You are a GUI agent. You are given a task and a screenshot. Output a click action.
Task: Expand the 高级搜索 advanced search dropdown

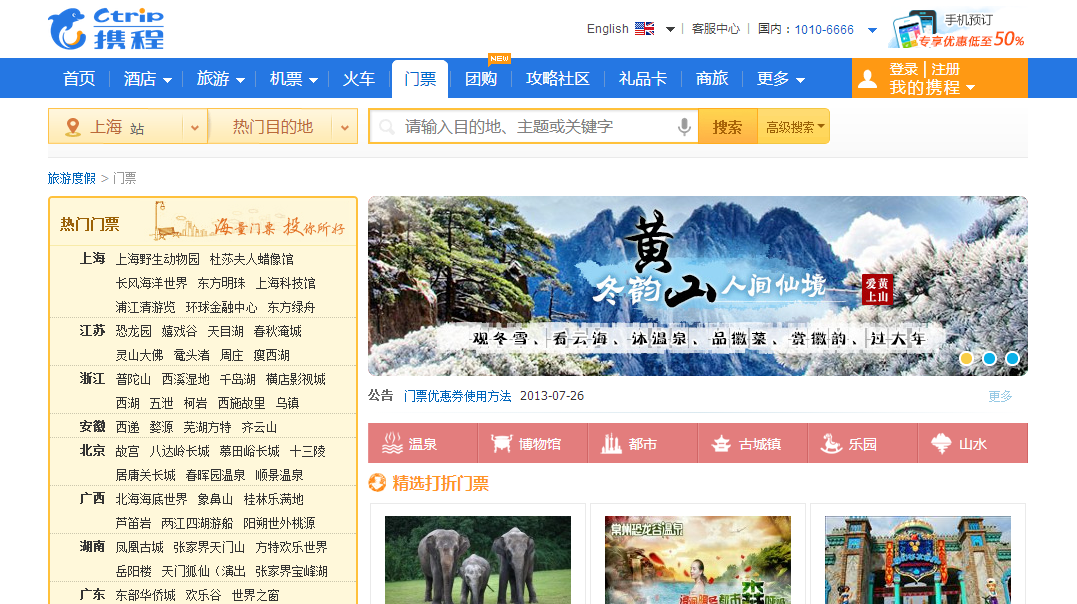click(x=795, y=127)
